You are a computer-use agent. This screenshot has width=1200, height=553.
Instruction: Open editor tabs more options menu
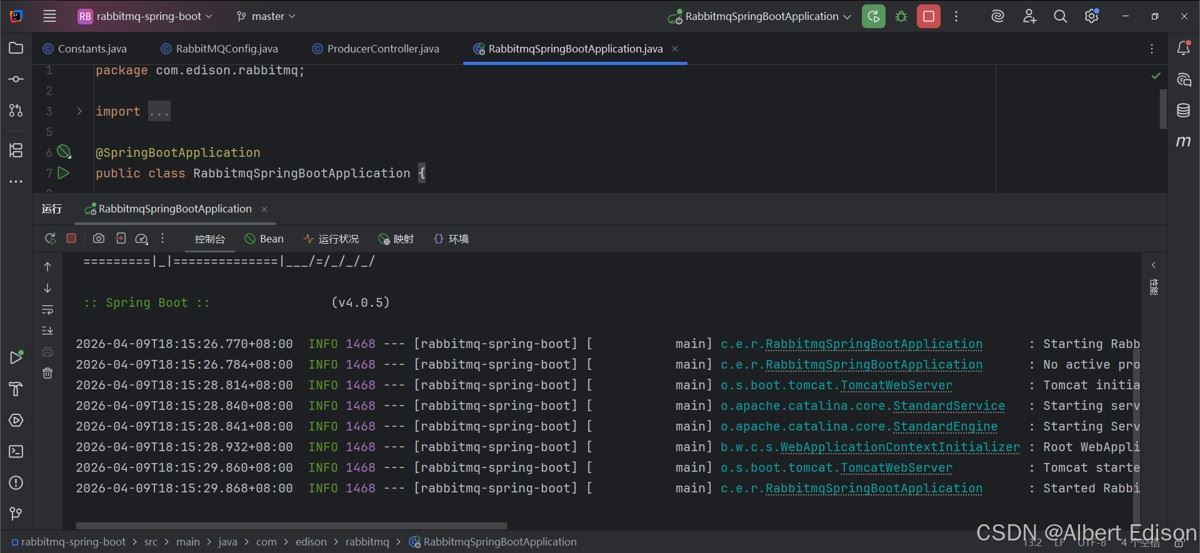coord(1153,48)
